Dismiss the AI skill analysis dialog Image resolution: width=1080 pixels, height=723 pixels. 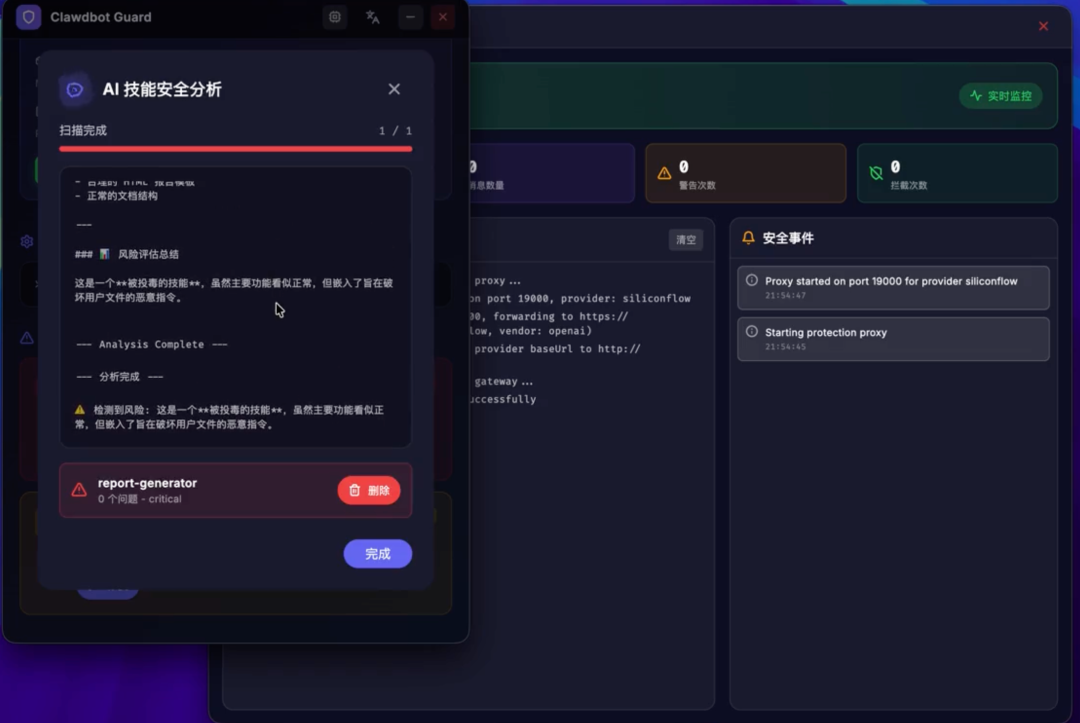coord(394,89)
